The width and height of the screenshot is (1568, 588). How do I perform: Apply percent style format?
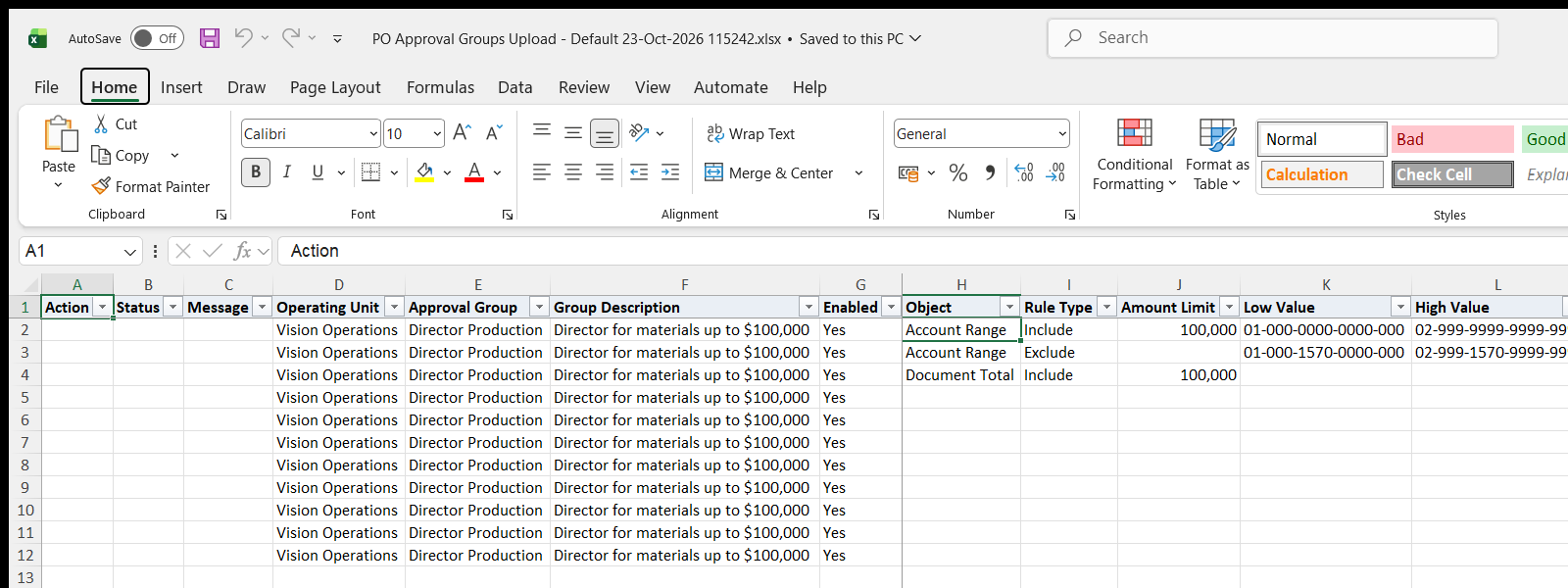pos(958,173)
